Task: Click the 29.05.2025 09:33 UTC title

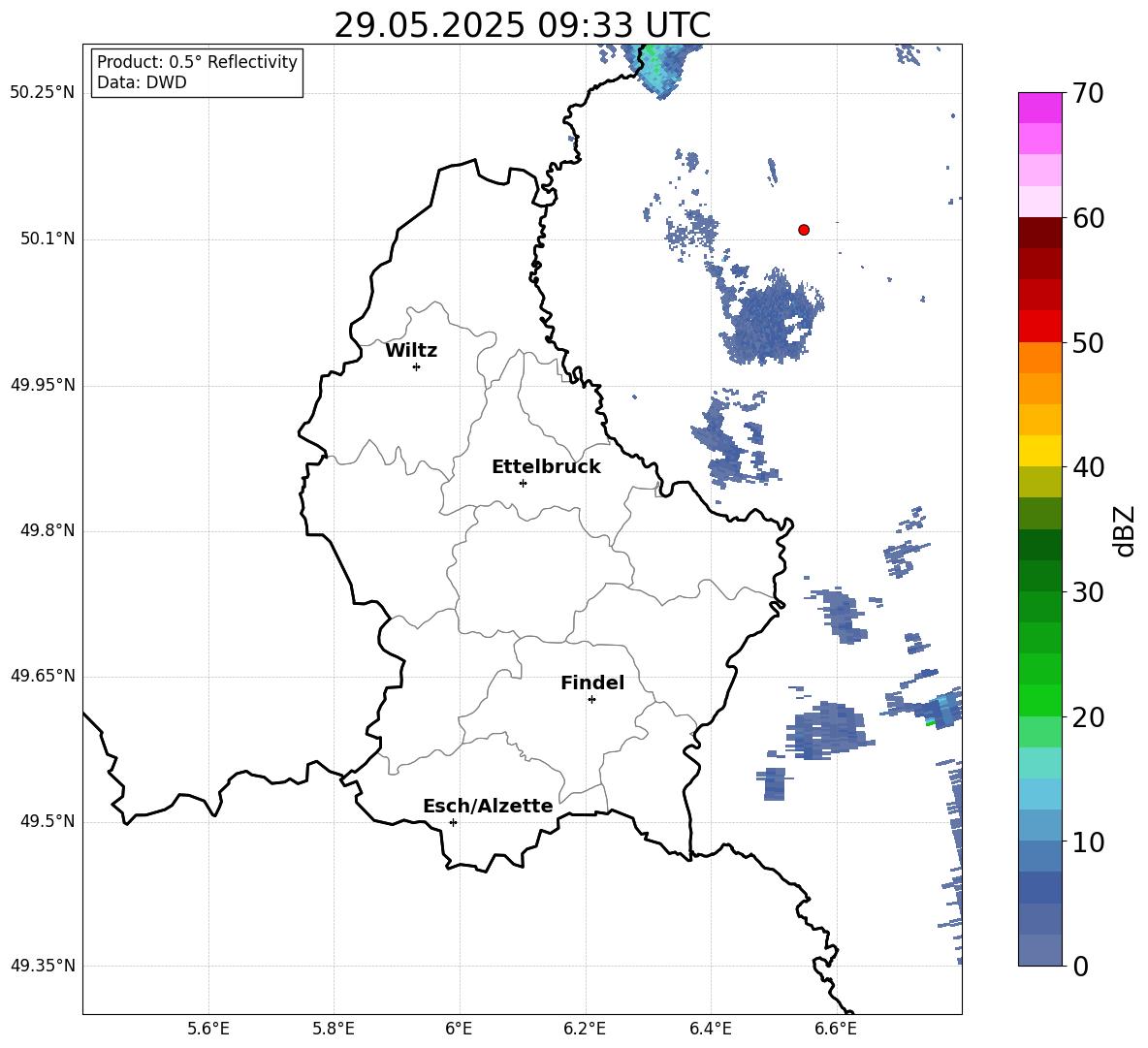Action: pos(522,25)
